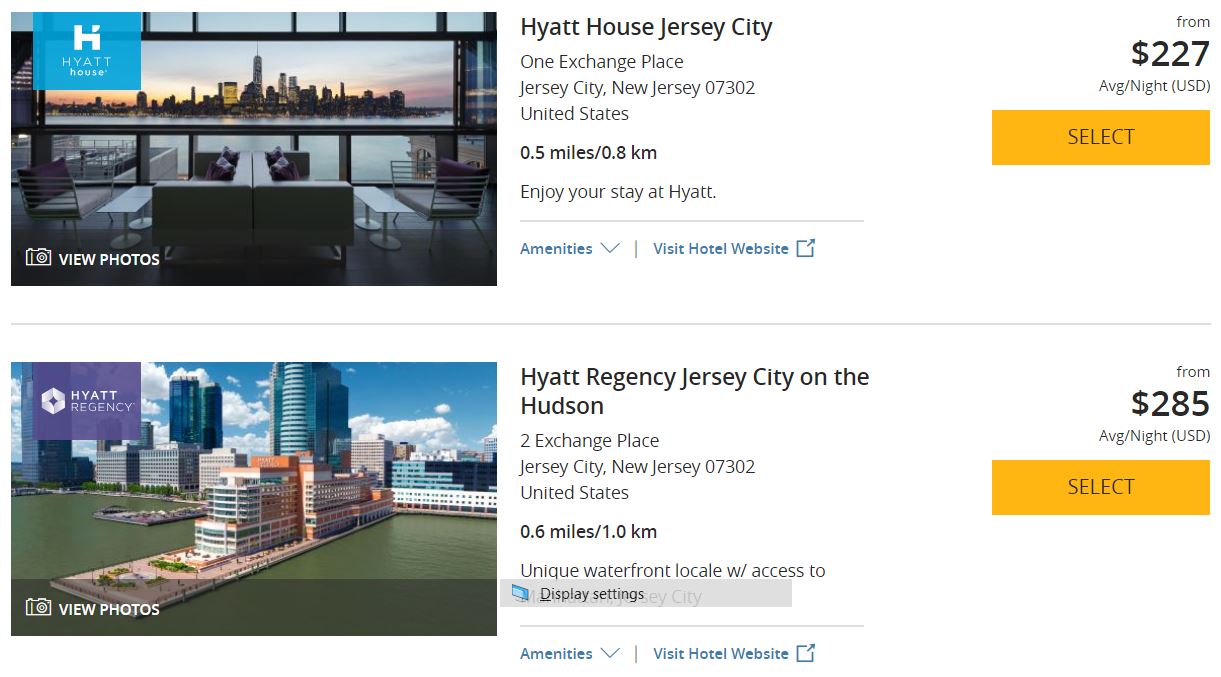This screenshot has height=677, width=1221.
Task: Click the Hyatt House logo badge
Action: [x=87, y=51]
